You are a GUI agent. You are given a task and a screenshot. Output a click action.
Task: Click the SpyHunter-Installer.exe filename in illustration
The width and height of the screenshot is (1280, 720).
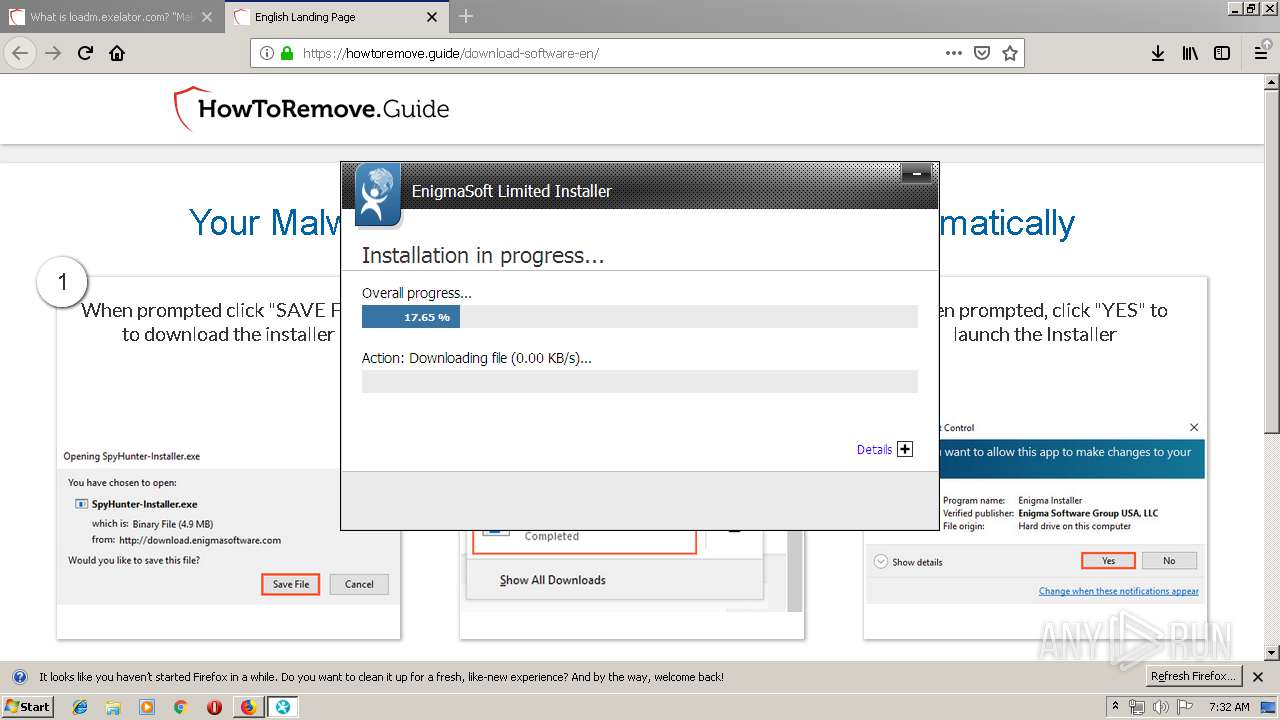pyautogui.click(x=144, y=504)
